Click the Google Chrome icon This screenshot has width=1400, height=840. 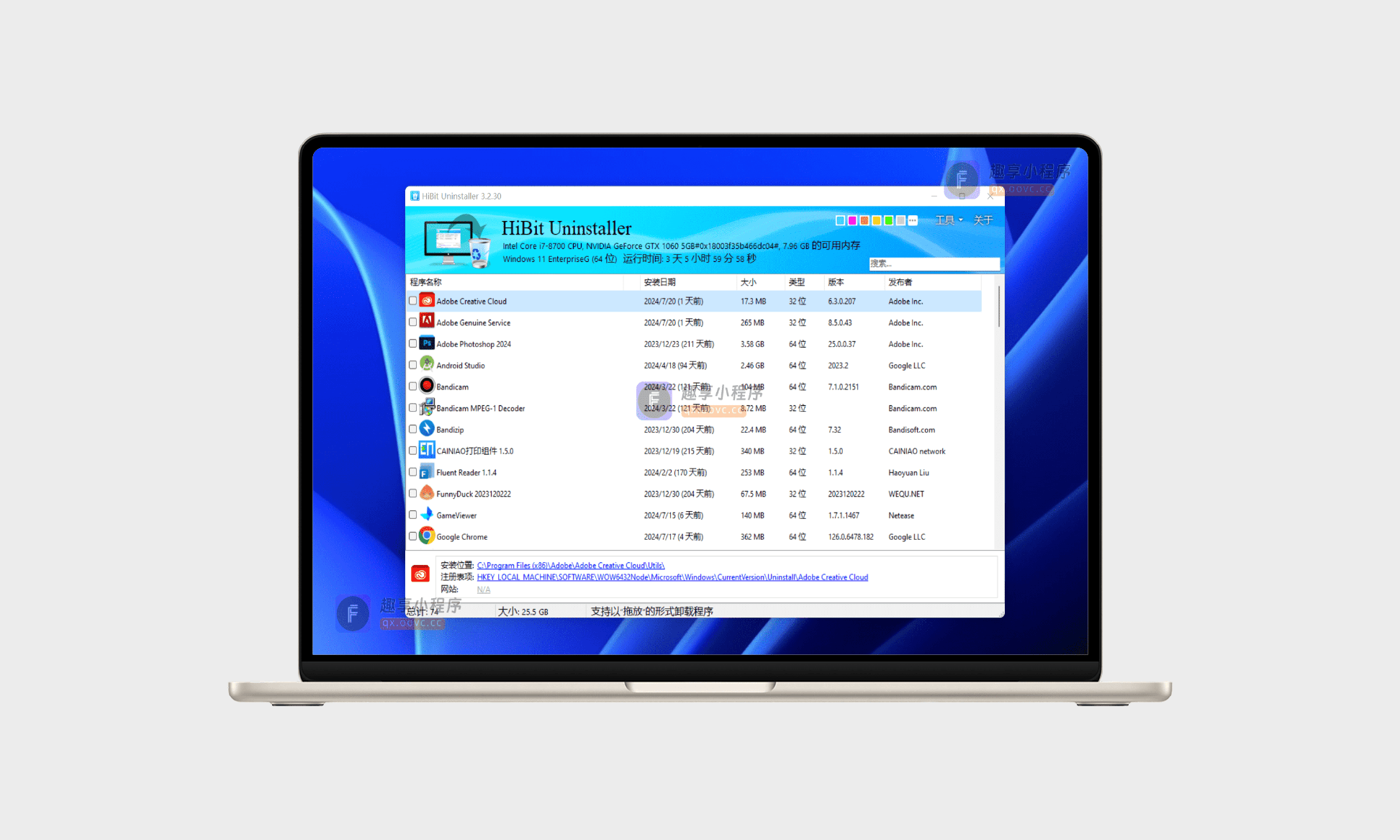[x=427, y=536]
